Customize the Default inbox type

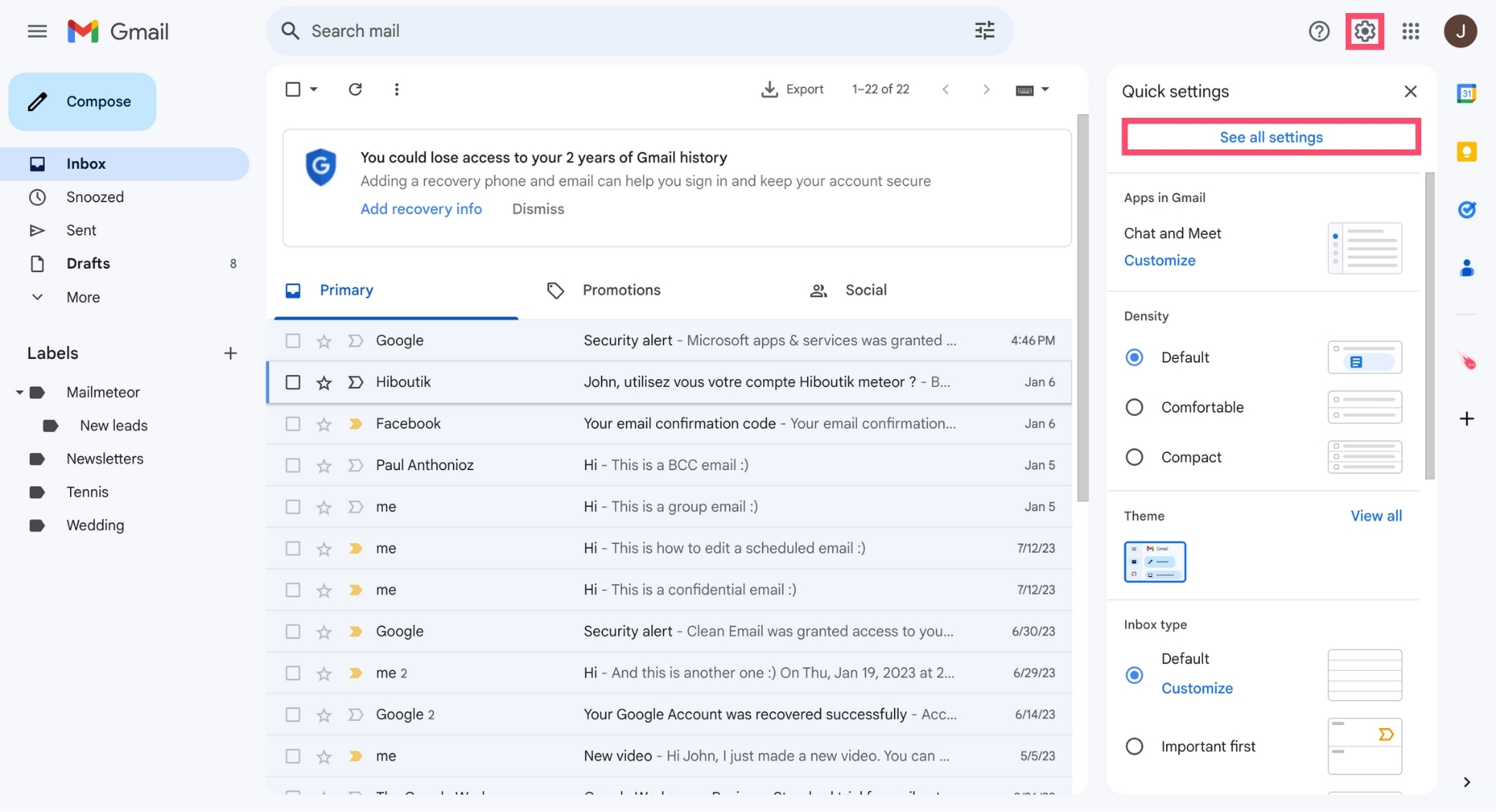click(1196, 689)
